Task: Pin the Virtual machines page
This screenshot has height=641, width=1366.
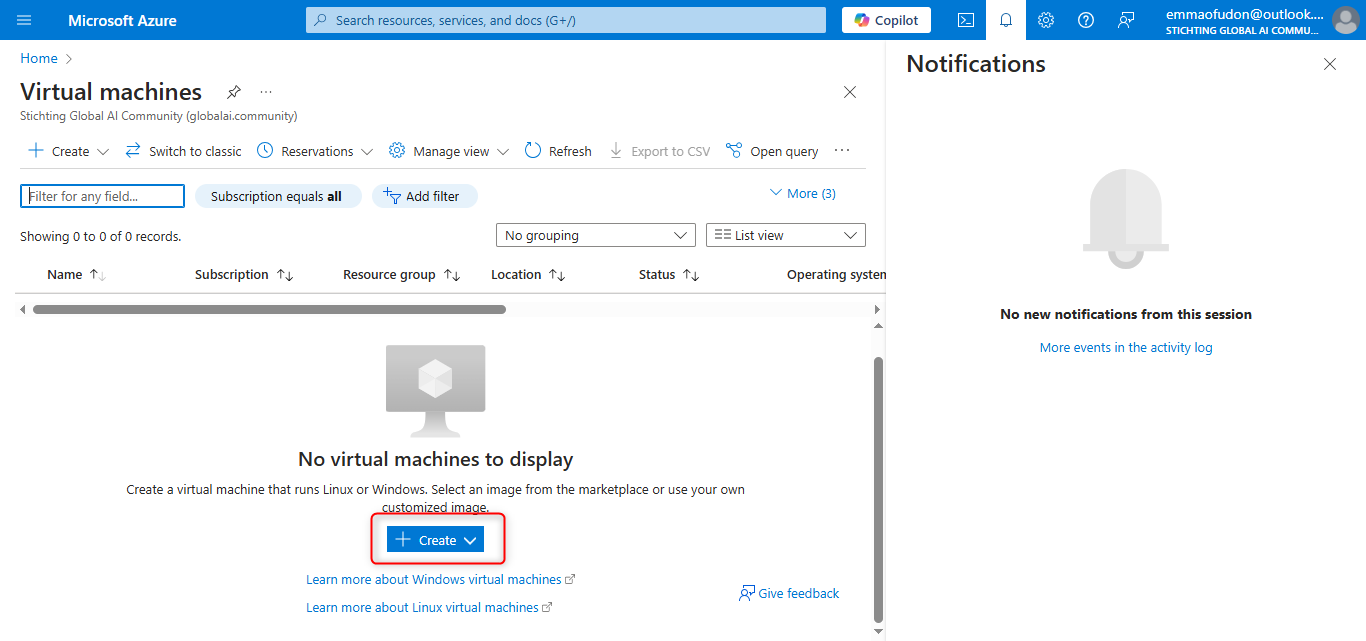Action: point(233,92)
